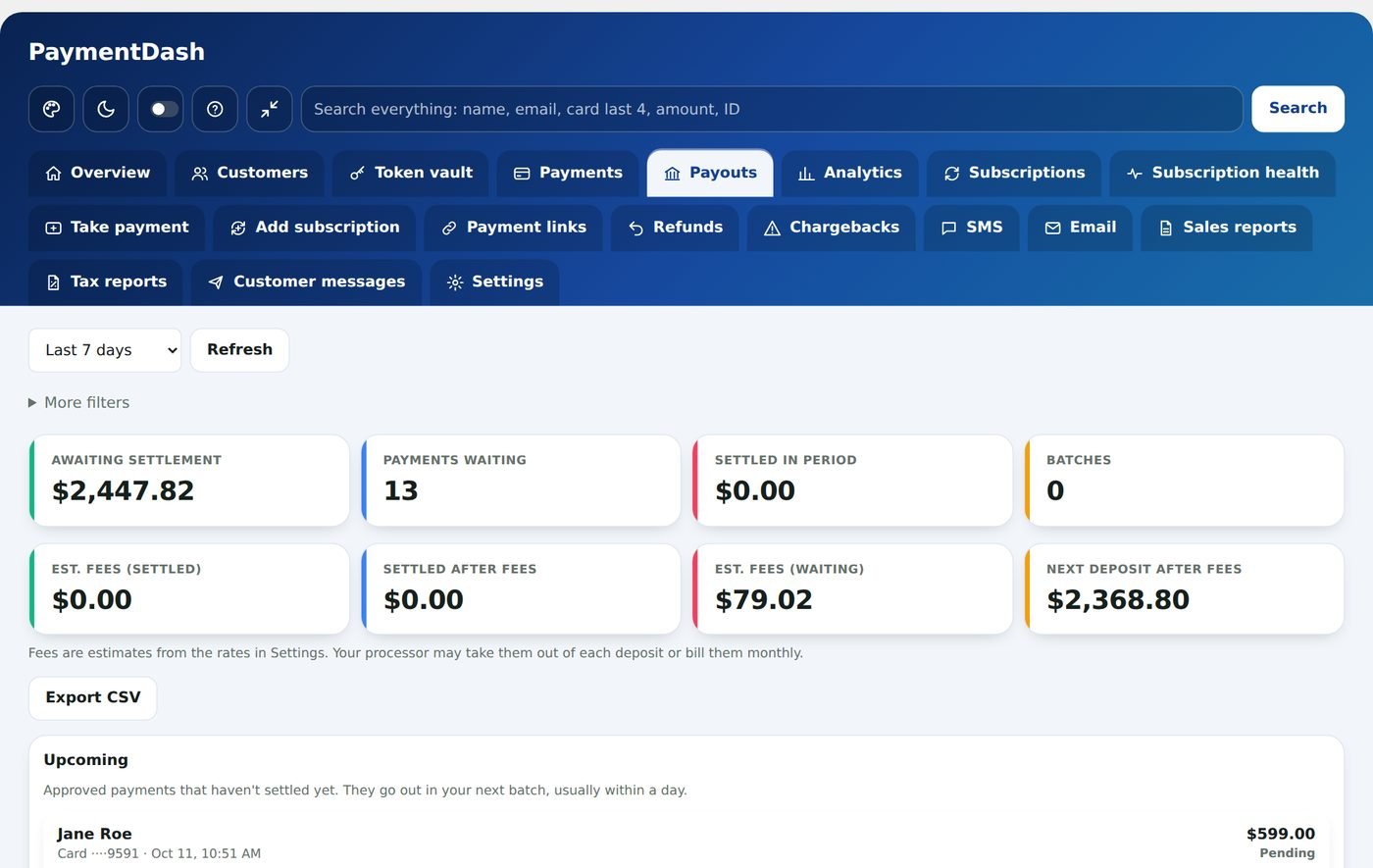Switch to dark mode moon icon
Screen dimensions: 1373x868
(x=106, y=109)
